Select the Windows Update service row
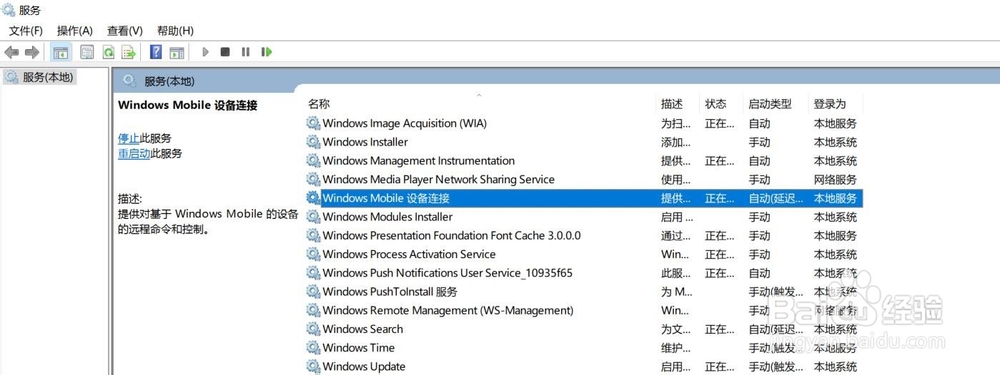 [x=582, y=366]
